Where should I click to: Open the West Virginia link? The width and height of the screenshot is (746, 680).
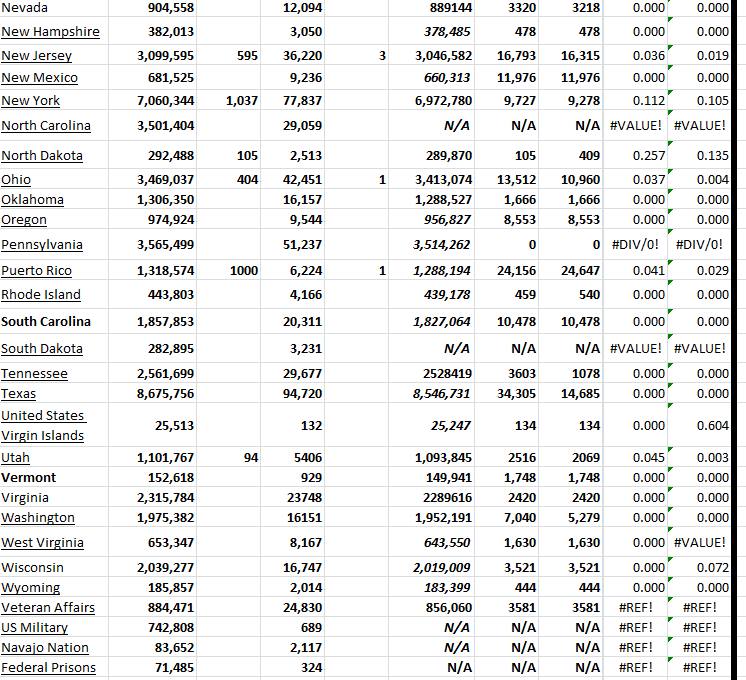pos(42,543)
